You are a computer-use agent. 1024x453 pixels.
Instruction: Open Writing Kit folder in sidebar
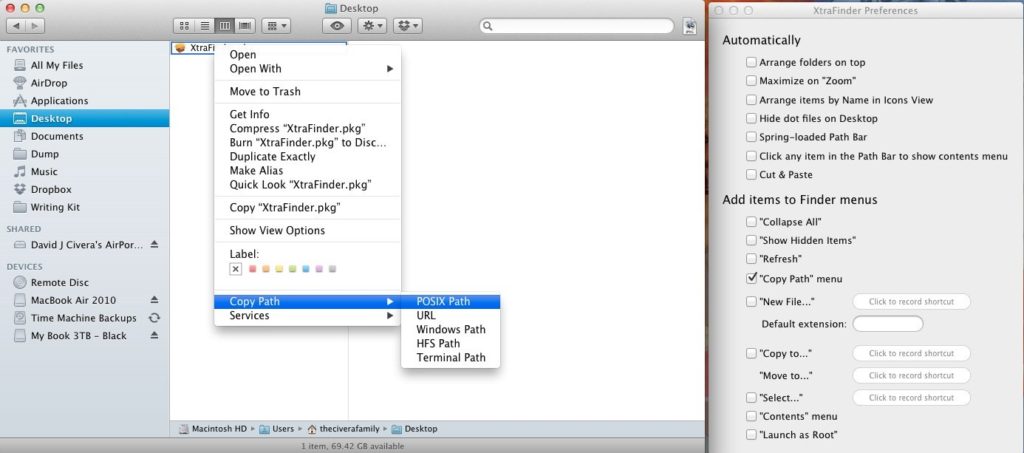(x=56, y=207)
